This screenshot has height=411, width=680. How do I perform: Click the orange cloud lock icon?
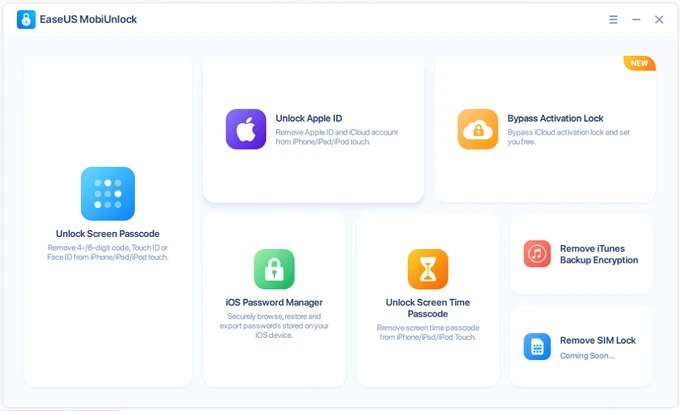click(x=477, y=129)
